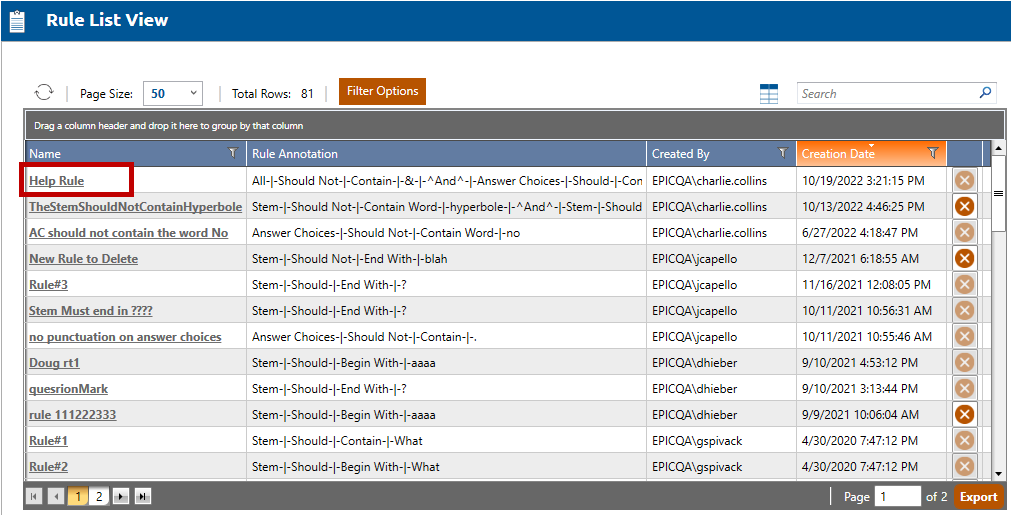Export the rule list

[978, 497]
